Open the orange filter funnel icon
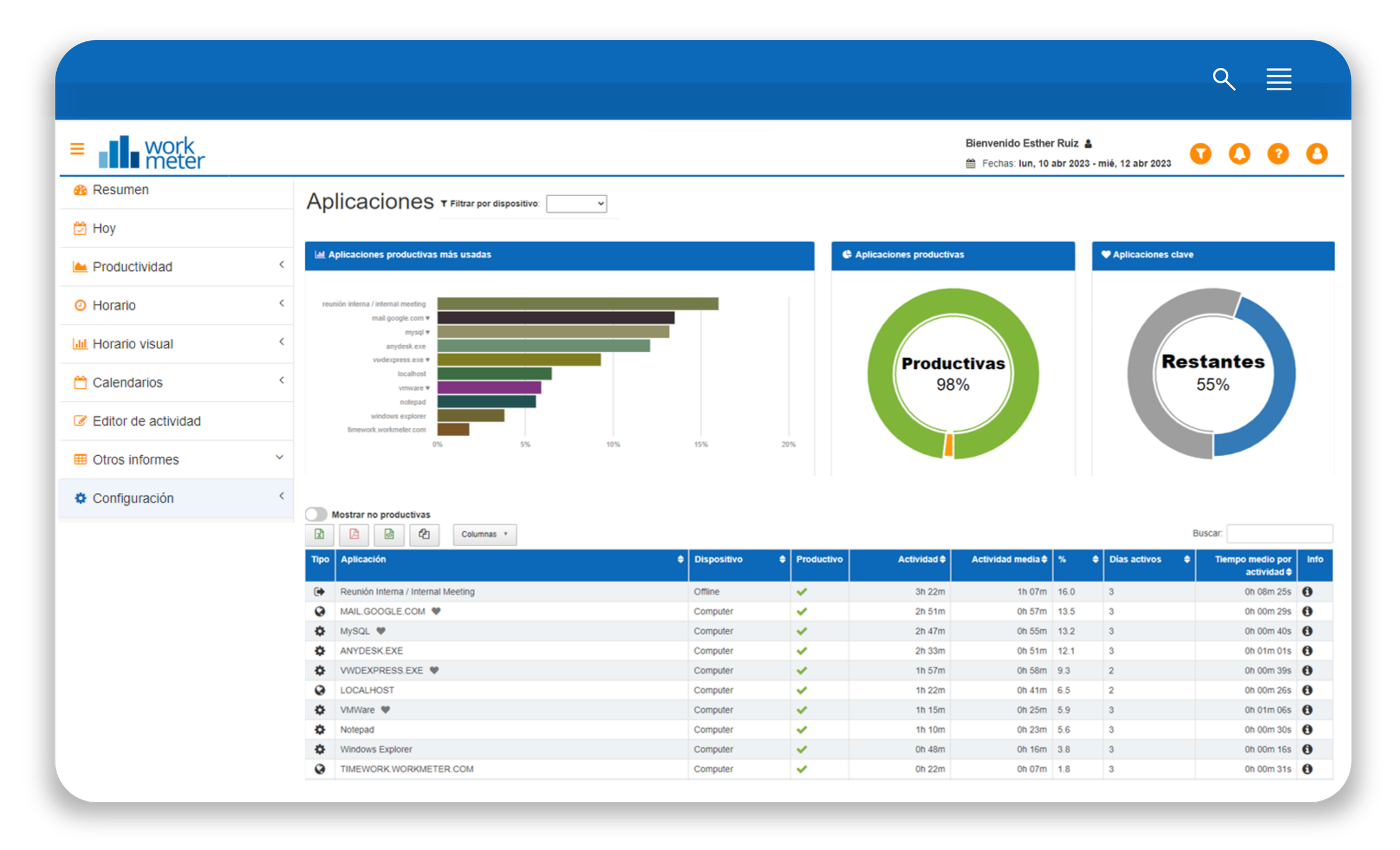The height and width of the screenshot is (850, 1400). [x=1200, y=154]
